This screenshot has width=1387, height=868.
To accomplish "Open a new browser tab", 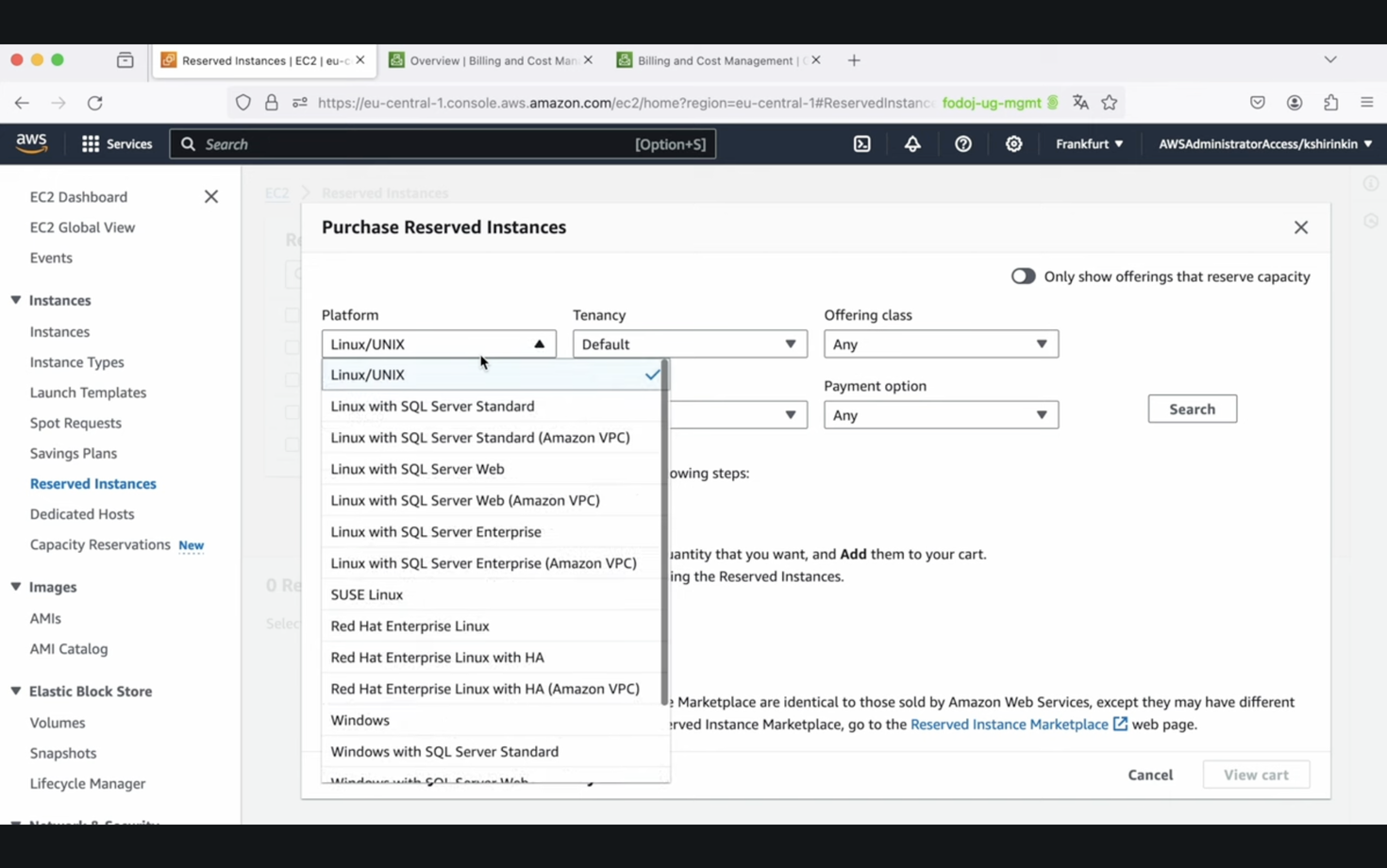I will click(x=854, y=60).
